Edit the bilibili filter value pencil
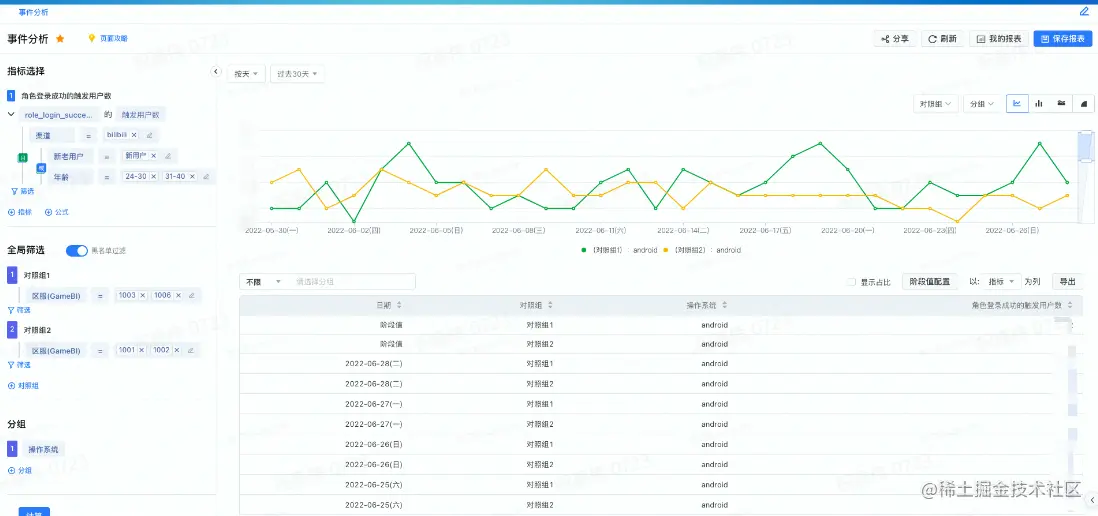The image size is (1098, 516). 149,135
